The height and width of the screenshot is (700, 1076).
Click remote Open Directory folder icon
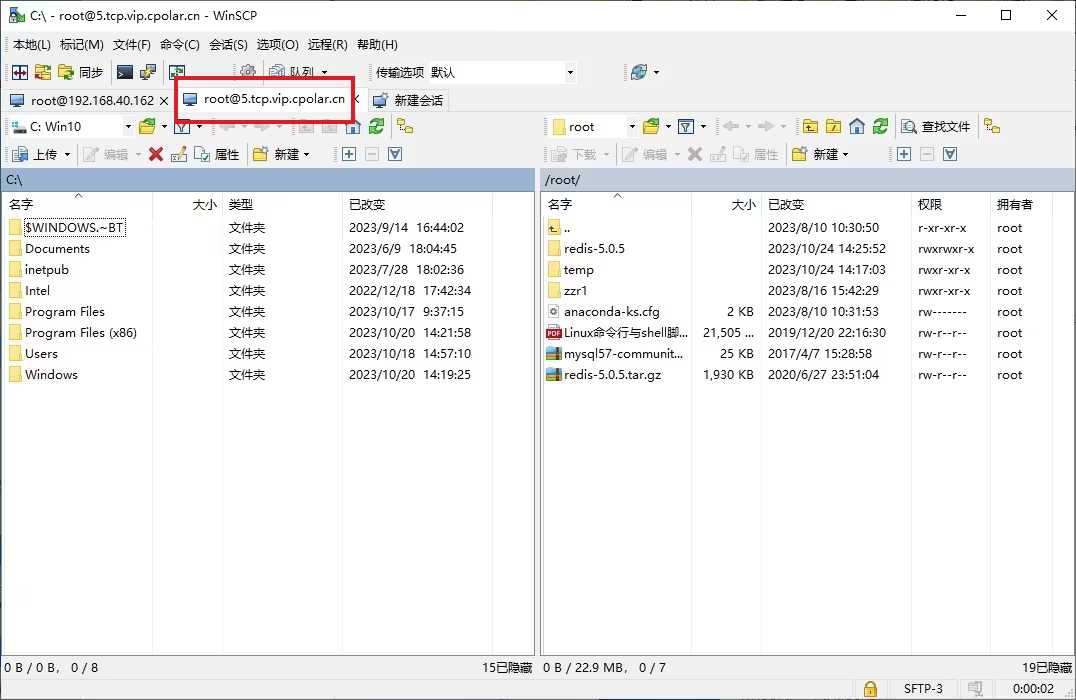(x=651, y=126)
